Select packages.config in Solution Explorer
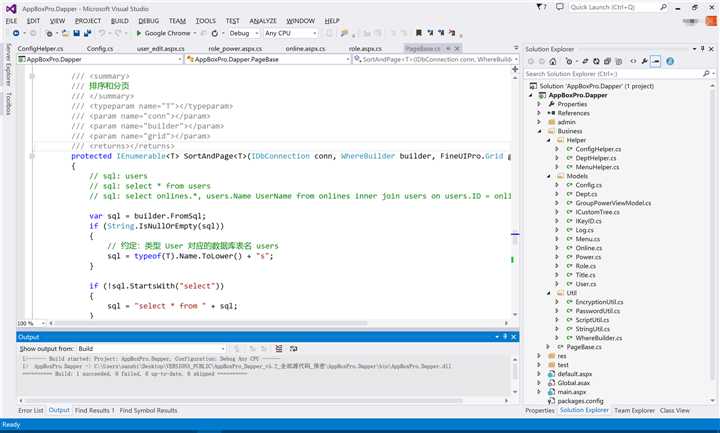 tap(580, 401)
